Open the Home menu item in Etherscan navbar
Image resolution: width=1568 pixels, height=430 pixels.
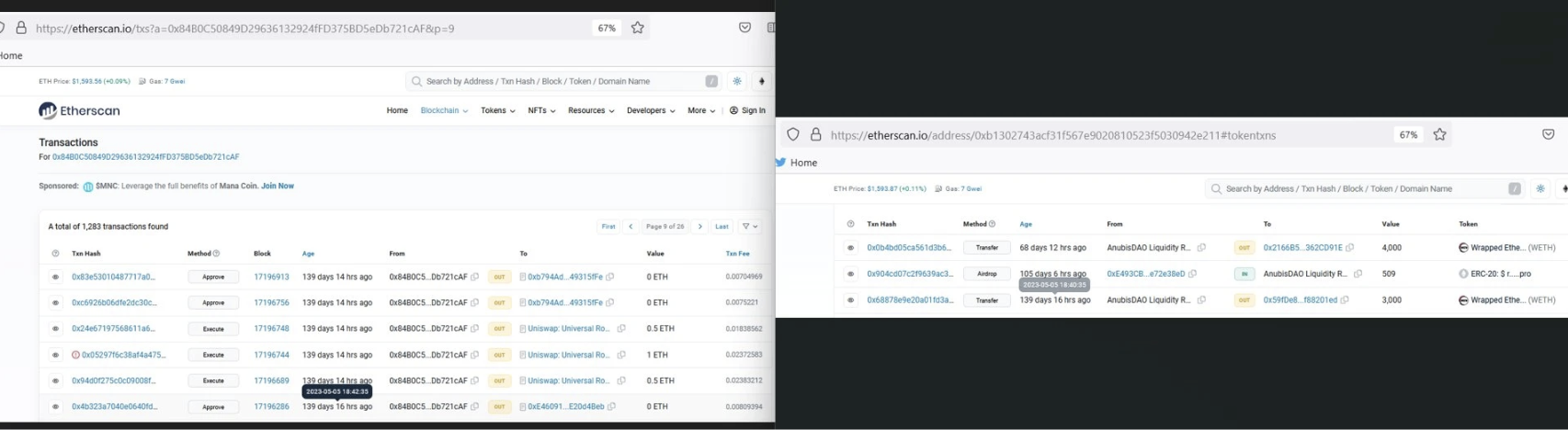pos(397,111)
